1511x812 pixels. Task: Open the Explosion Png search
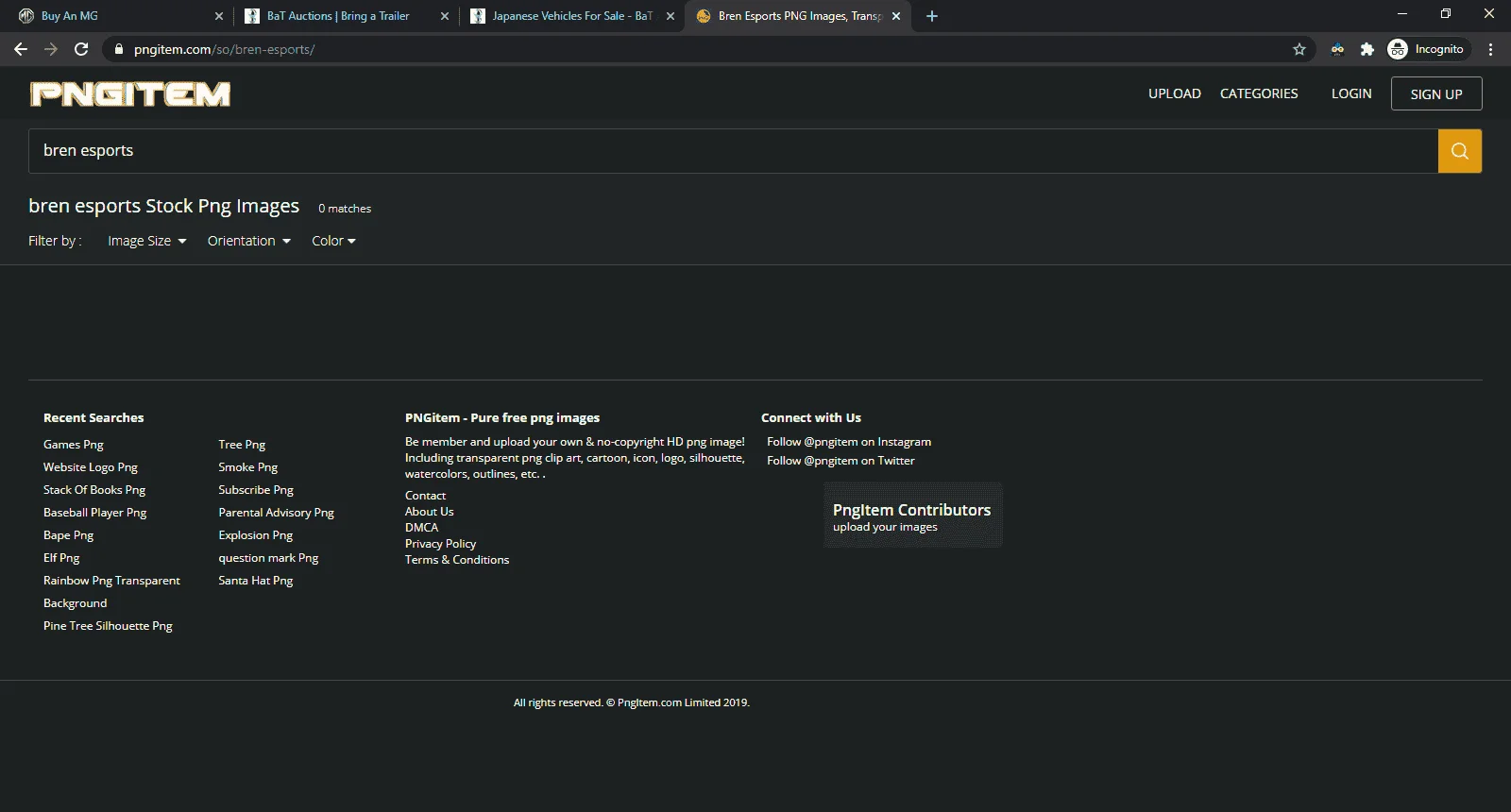pyautogui.click(x=256, y=535)
